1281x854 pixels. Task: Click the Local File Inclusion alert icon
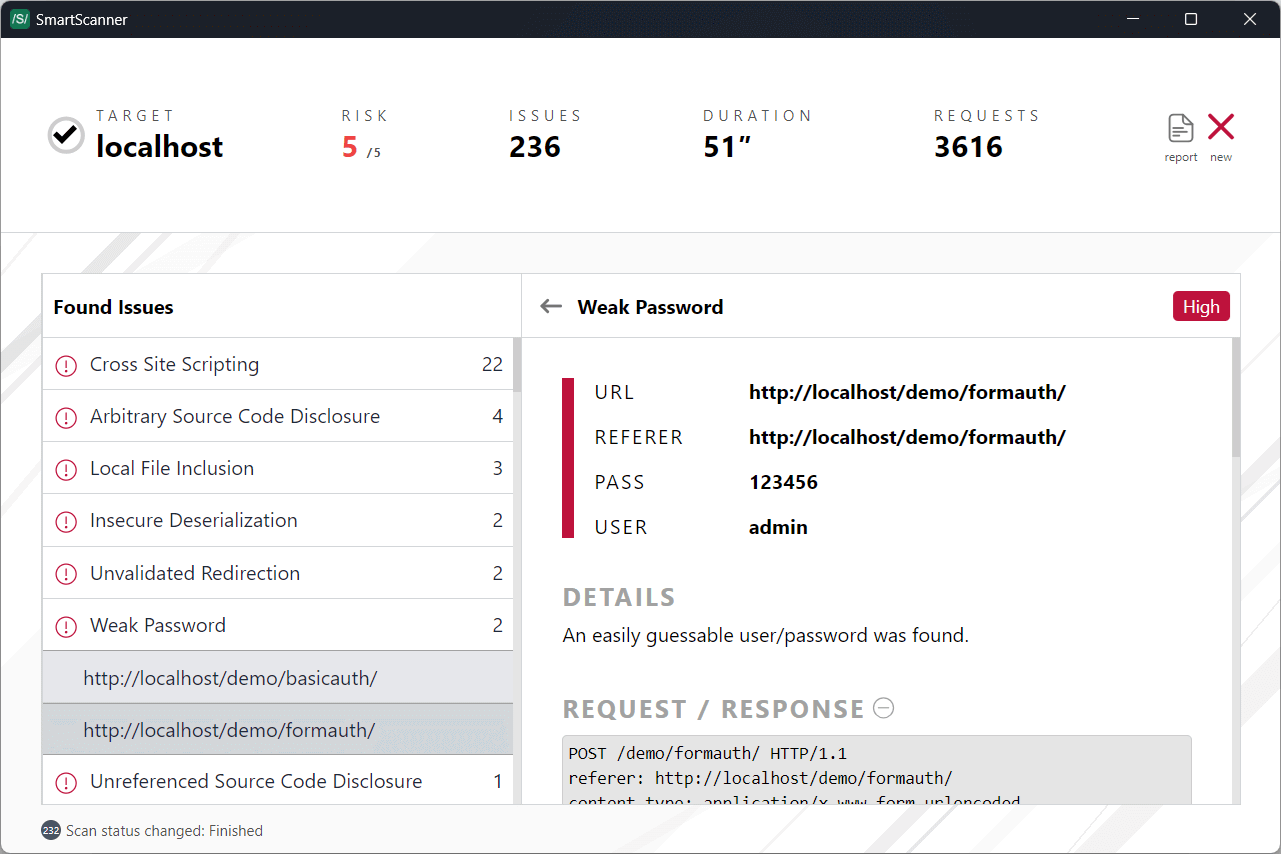(x=66, y=469)
